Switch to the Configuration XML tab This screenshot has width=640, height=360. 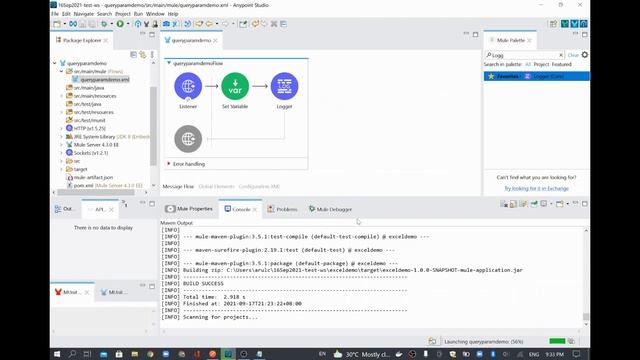pos(259,187)
